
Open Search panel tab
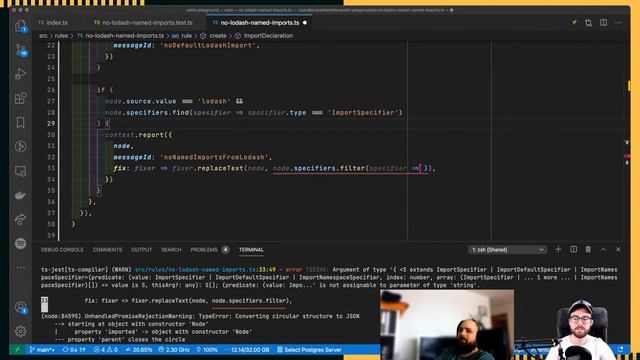(x=171, y=249)
